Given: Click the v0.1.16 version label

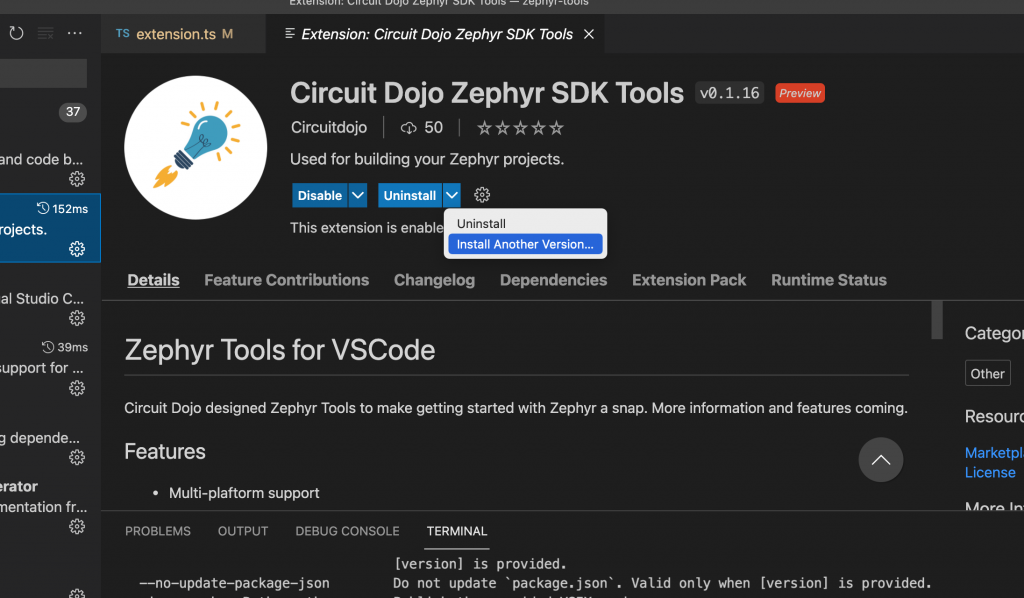Looking at the screenshot, I should 729,93.
